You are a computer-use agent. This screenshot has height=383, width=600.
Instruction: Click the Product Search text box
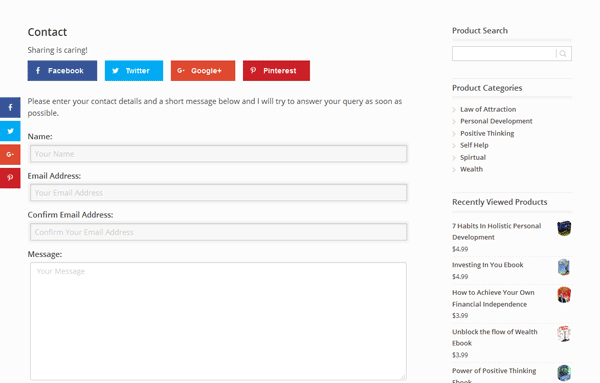click(504, 54)
